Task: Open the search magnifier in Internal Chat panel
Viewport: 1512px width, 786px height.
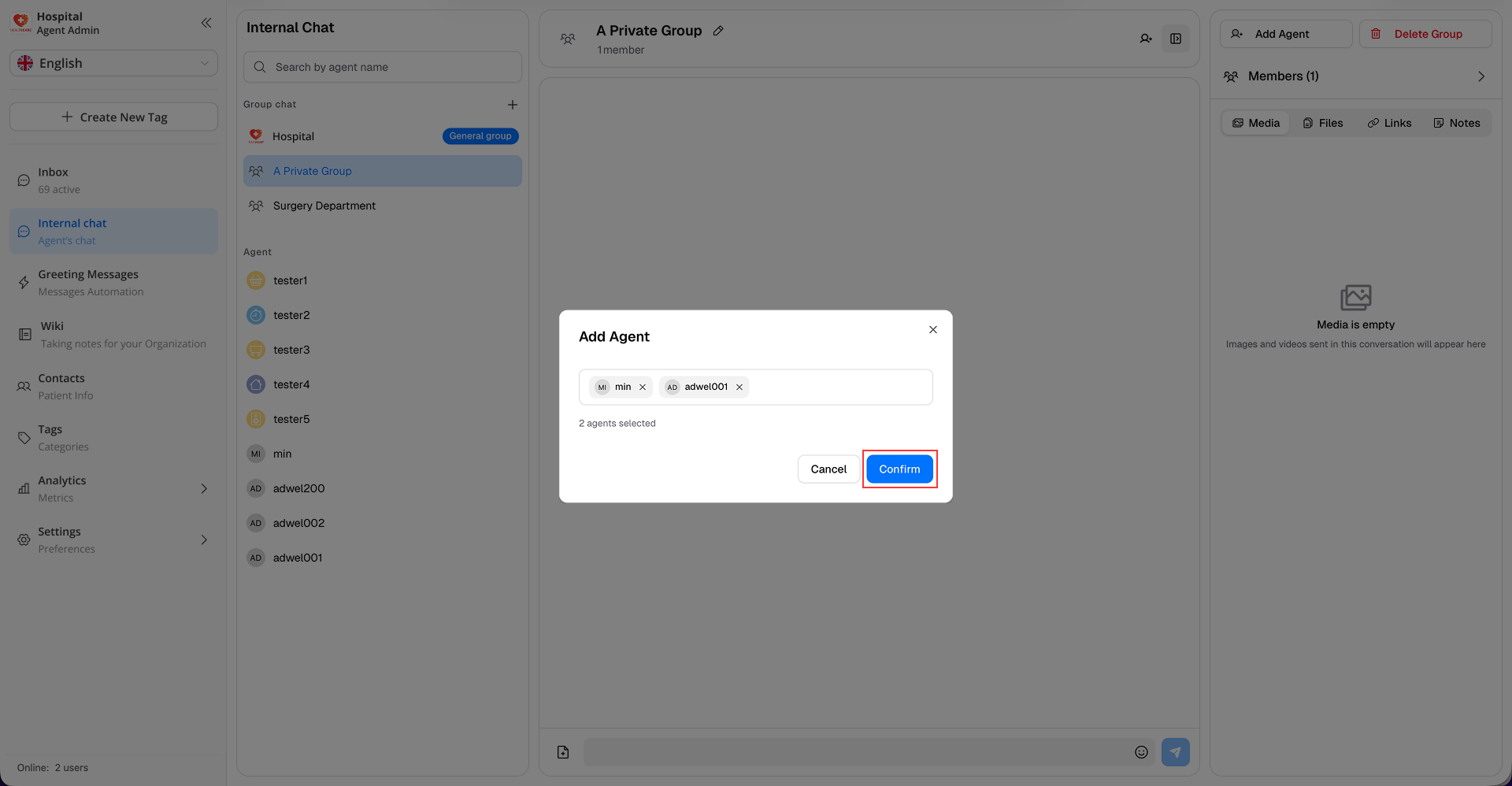Action: point(260,67)
